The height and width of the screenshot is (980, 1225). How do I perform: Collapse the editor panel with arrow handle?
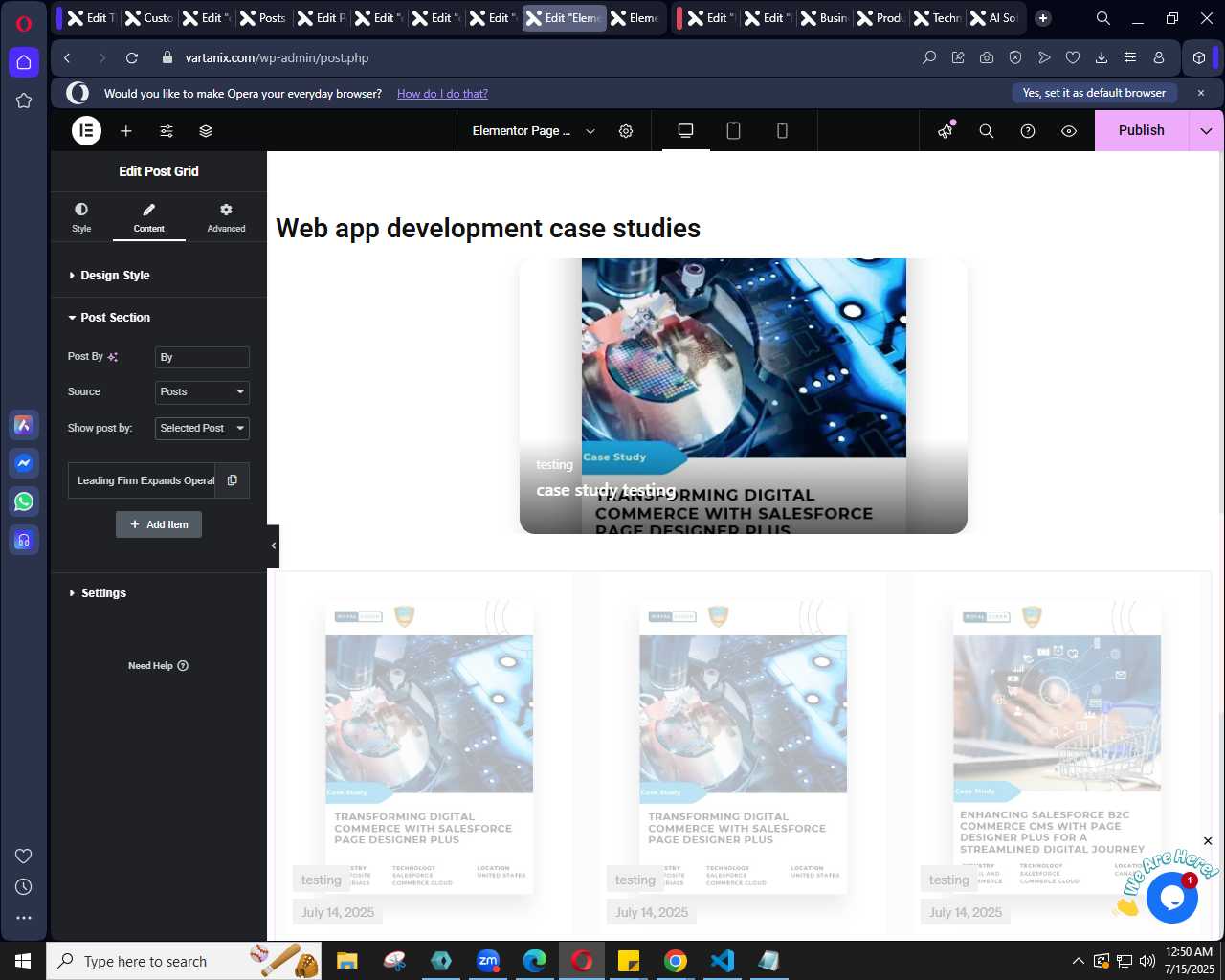point(274,546)
